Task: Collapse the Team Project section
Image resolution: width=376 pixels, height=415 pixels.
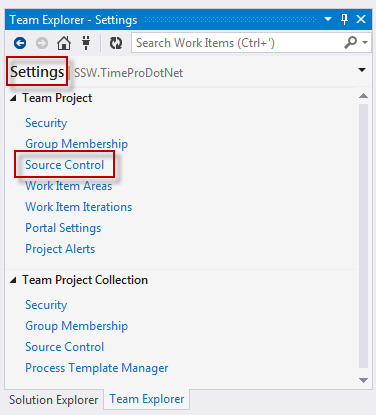Action: click(13, 98)
